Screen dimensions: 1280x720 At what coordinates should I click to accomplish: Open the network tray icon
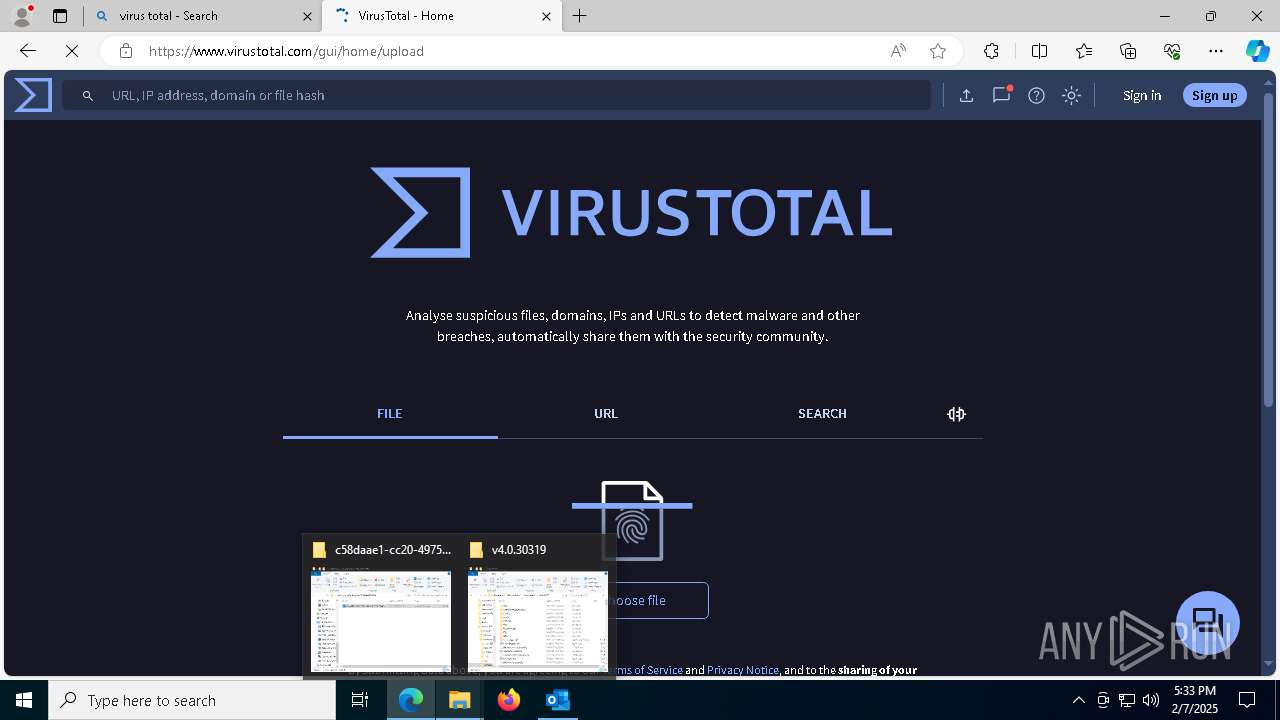coord(1127,700)
